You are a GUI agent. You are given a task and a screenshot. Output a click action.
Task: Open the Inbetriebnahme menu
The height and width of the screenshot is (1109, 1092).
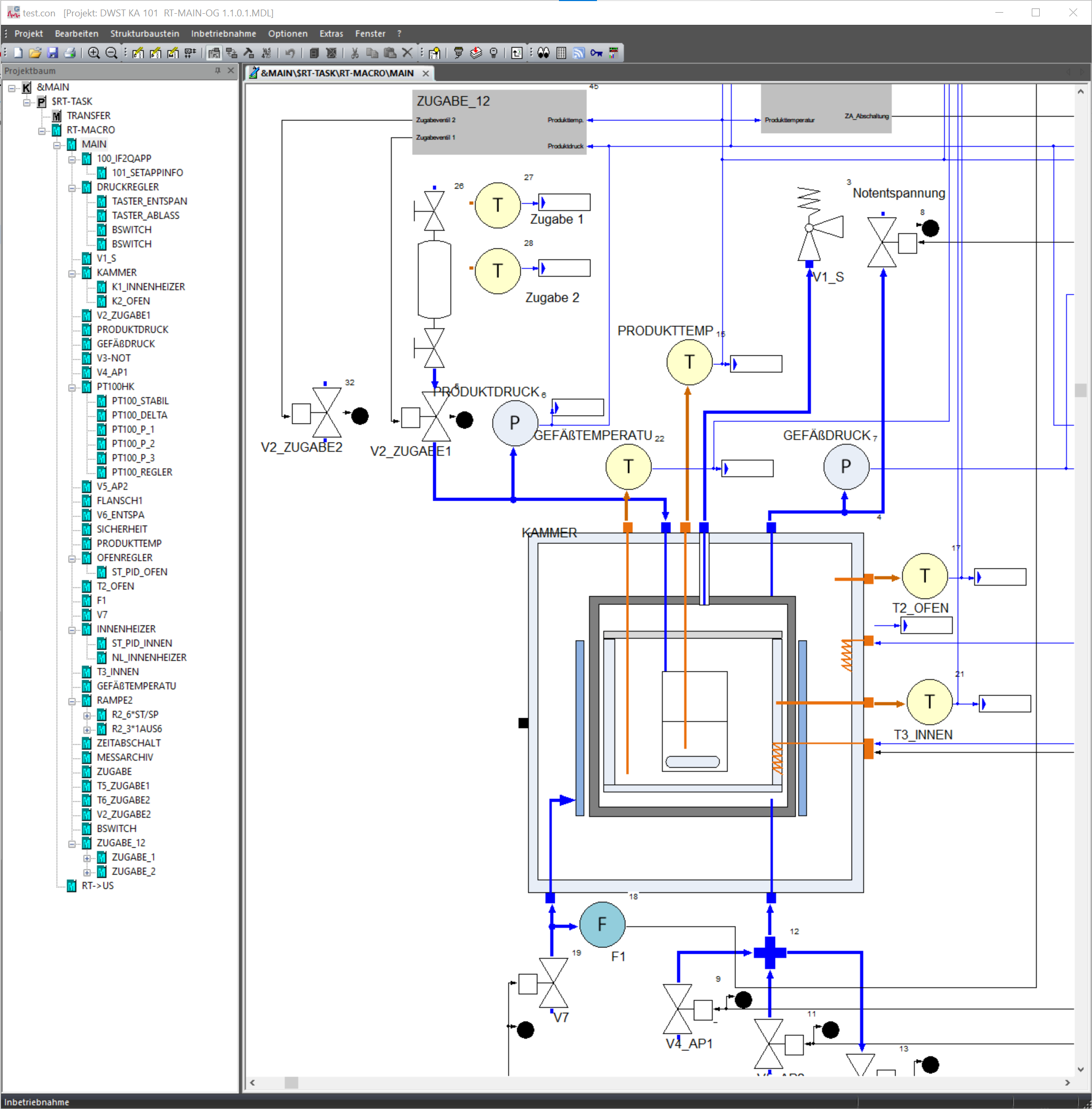(223, 34)
